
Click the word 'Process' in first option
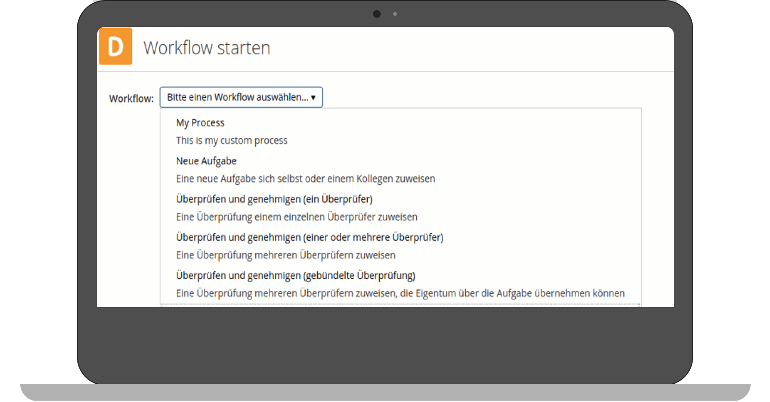click(208, 123)
